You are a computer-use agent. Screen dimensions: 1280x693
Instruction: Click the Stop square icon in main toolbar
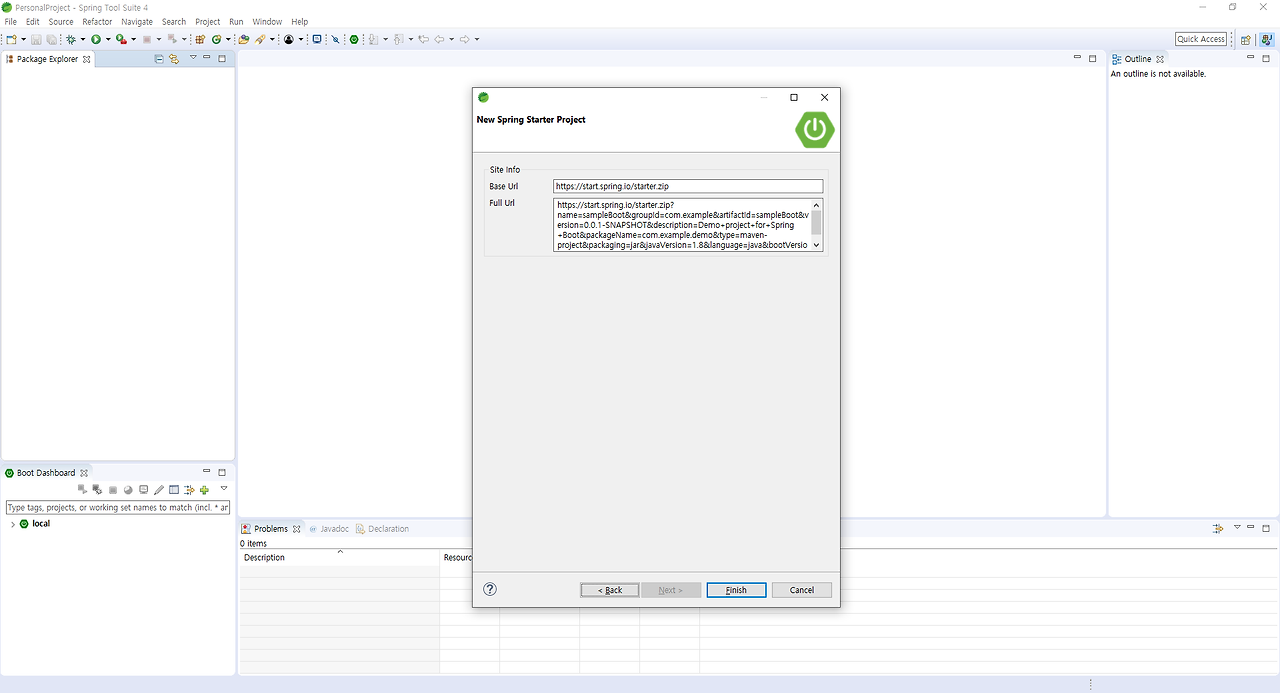147,39
